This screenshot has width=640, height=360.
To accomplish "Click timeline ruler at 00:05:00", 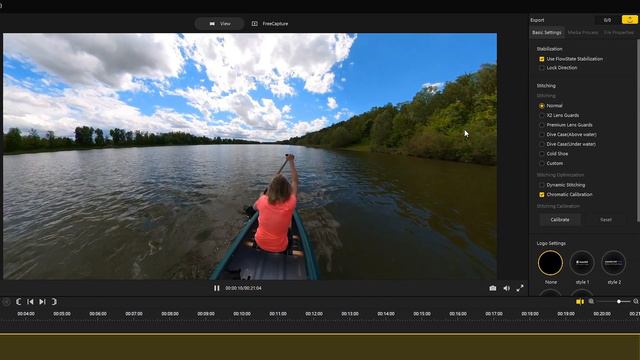I will pos(62,314).
